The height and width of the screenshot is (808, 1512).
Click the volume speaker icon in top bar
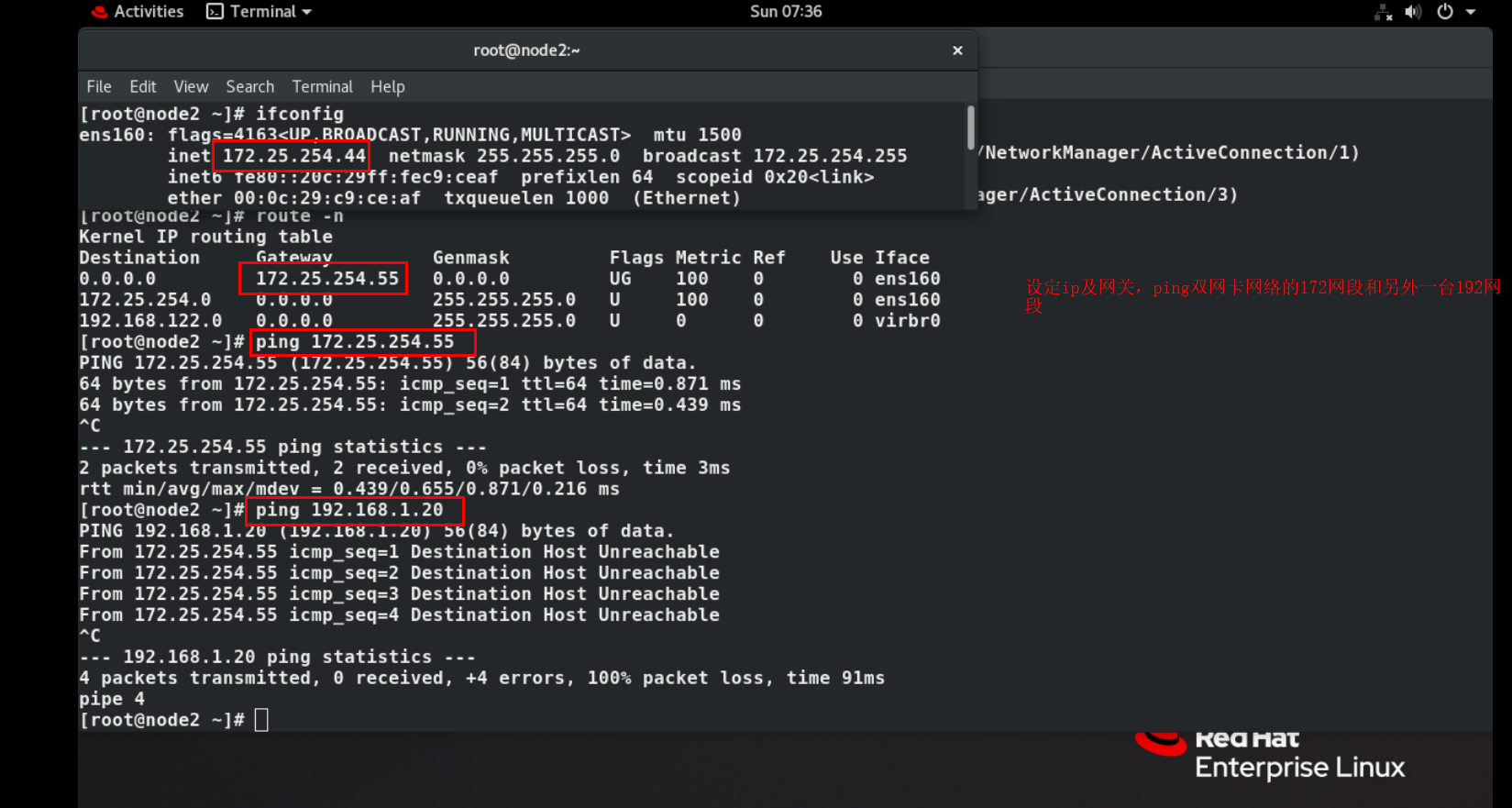coord(1413,12)
